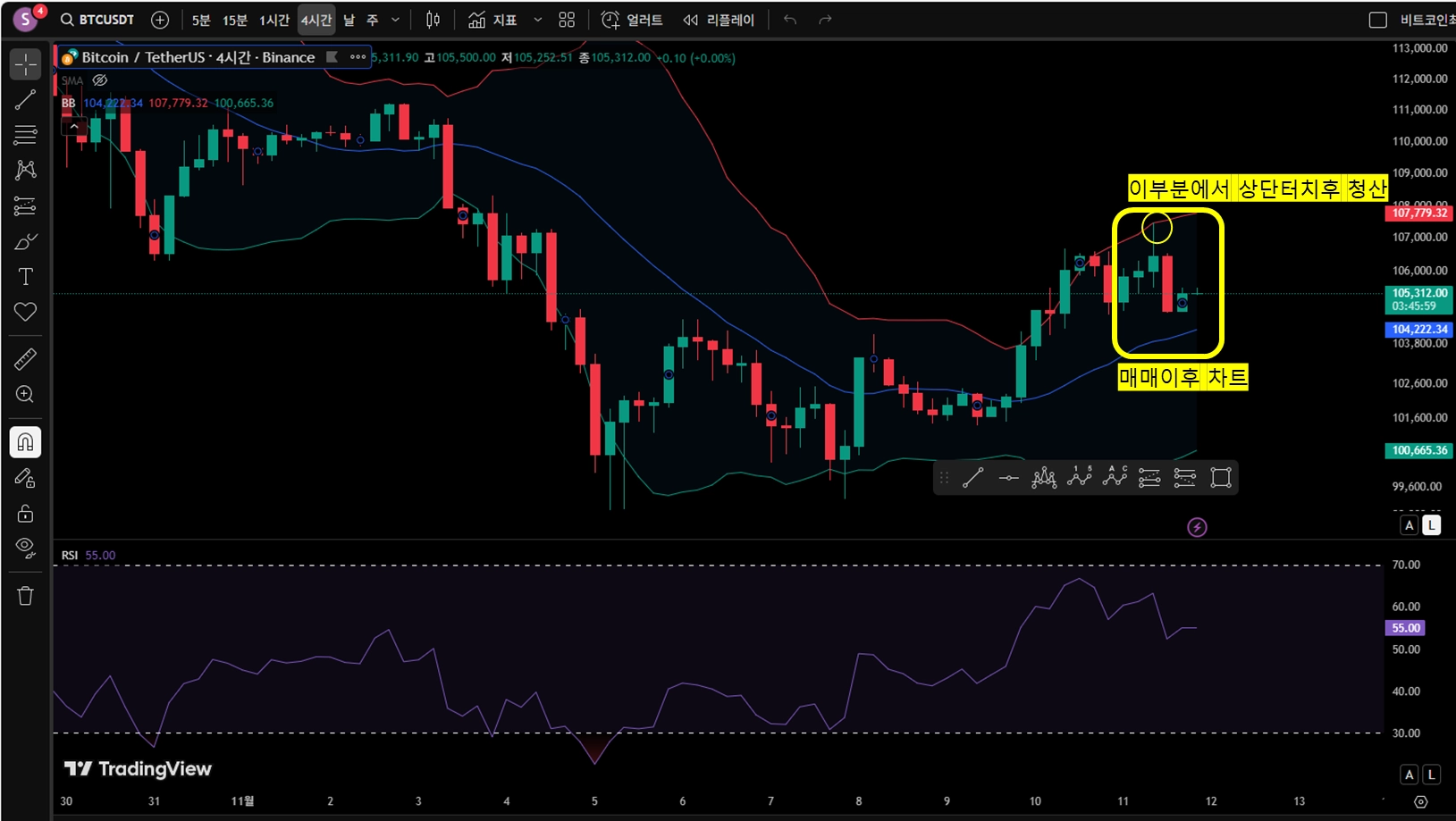Switch to the 15분 timeframe
Screen dimensions: 1456x821
(235, 20)
